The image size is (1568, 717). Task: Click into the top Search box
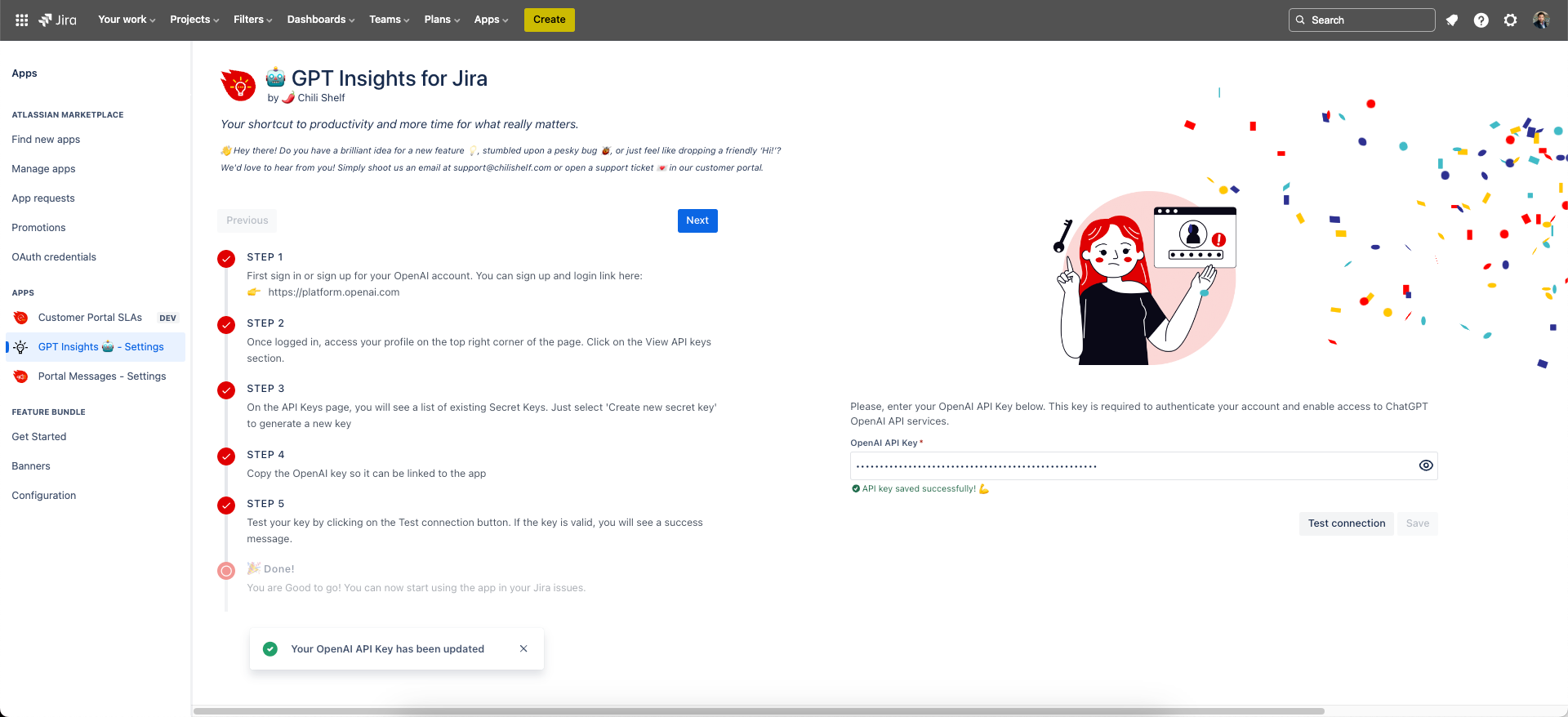click(x=1361, y=20)
